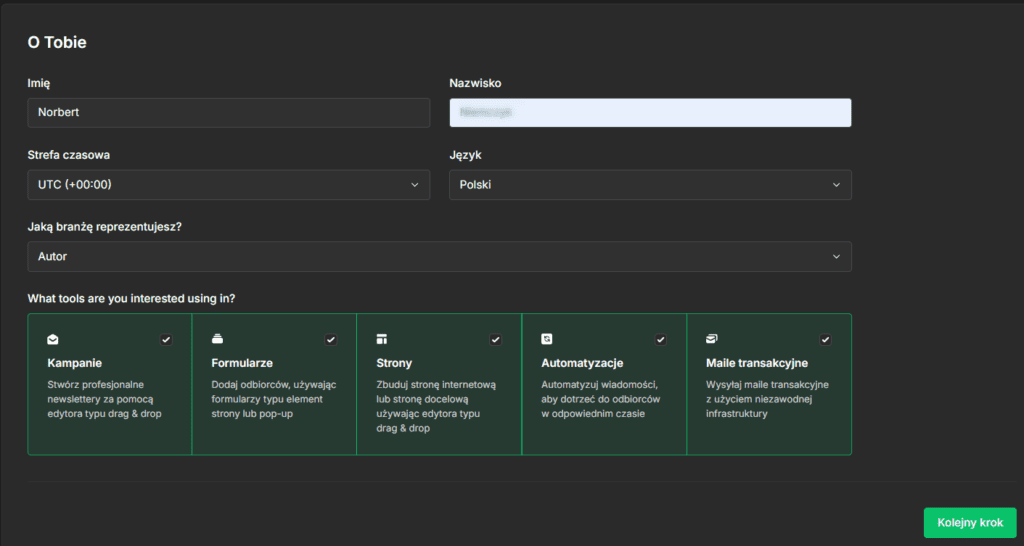Click the Imię field containing Norbert

pyautogui.click(x=228, y=113)
